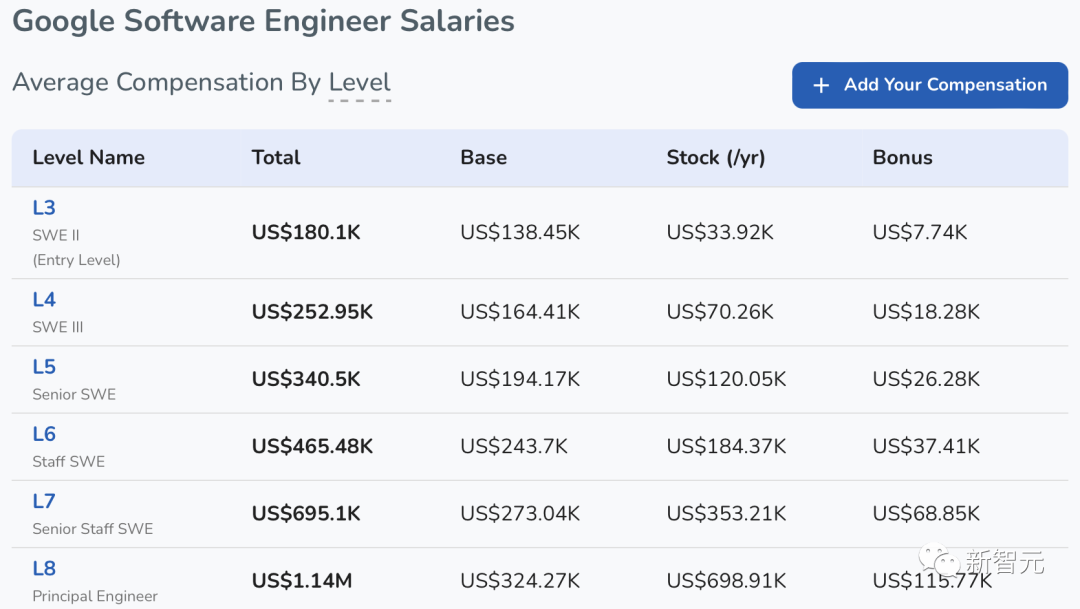This screenshot has height=609, width=1080.
Task: Click the Total column header
Action: 276,158
